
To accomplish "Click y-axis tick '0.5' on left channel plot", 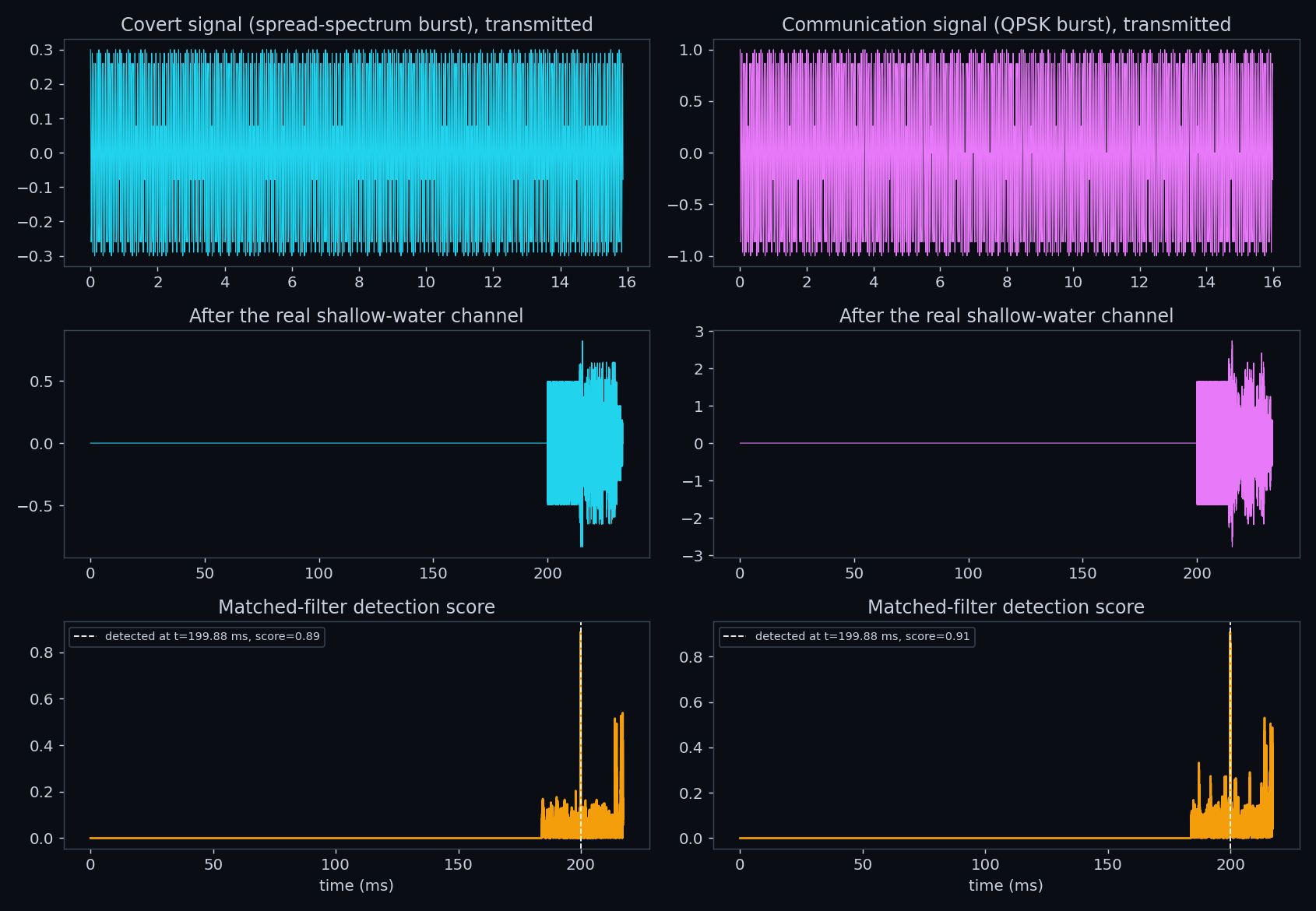I will [x=42, y=382].
